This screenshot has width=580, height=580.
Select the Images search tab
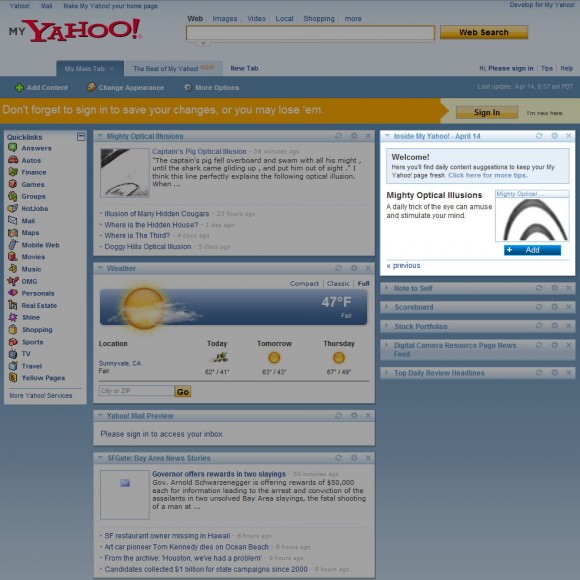[x=225, y=18]
